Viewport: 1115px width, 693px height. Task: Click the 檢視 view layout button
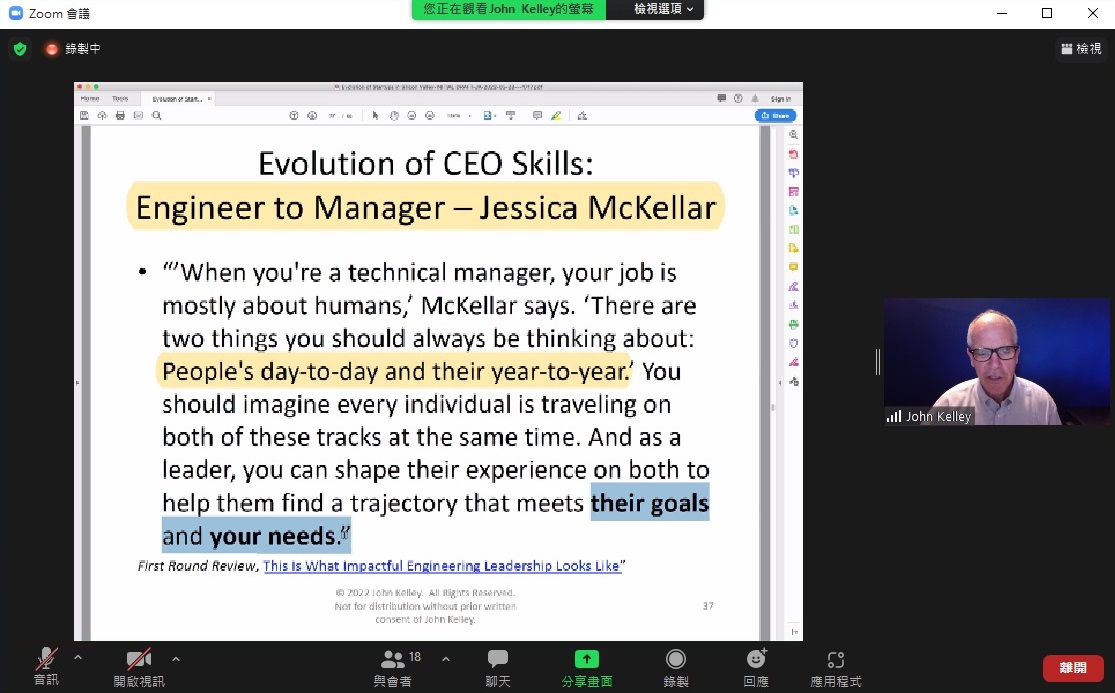coord(1081,48)
